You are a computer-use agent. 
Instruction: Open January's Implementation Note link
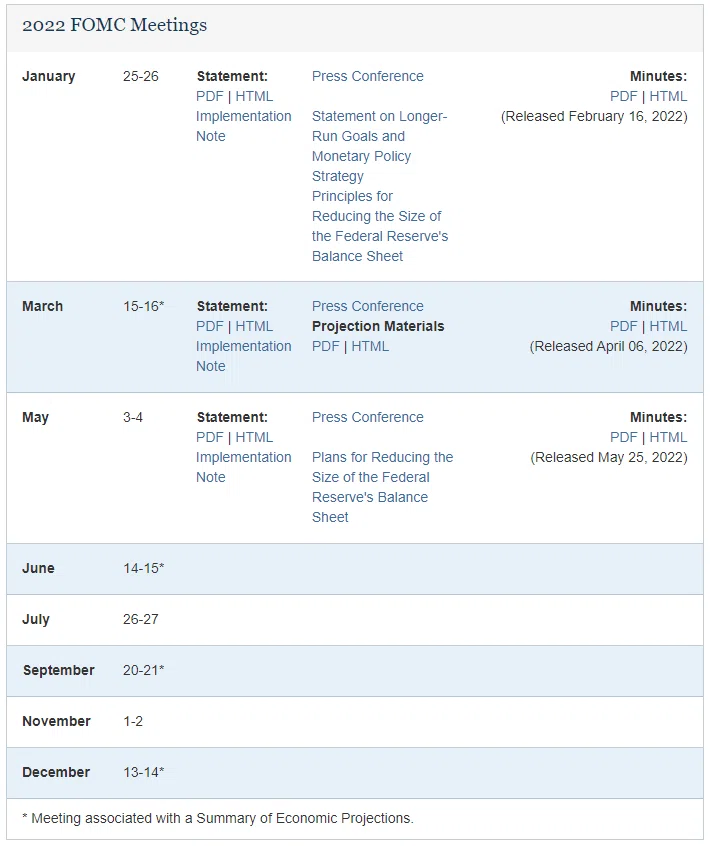coord(243,126)
